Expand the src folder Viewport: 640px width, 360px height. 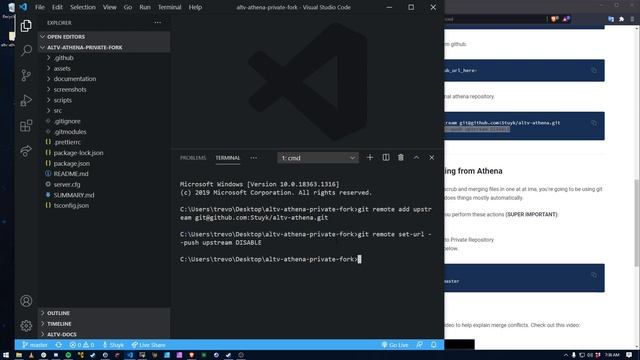click(x=104, y=111)
